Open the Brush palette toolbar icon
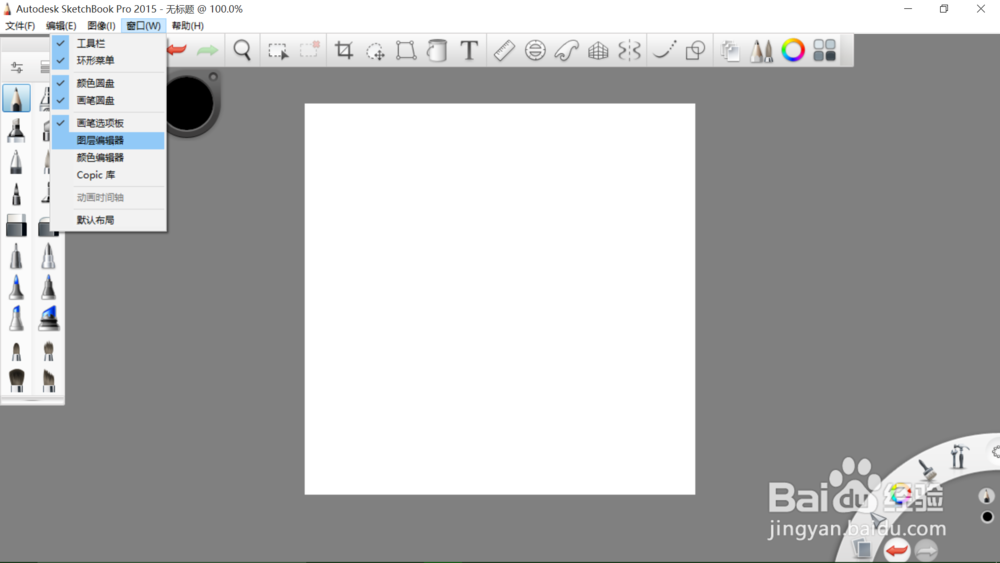Viewport: 1000px width, 563px height. 761,50
